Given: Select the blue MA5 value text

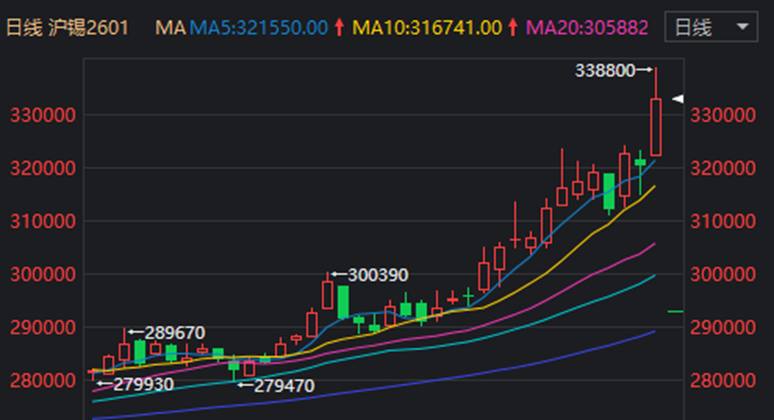Looking at the screenshot, I should click(258, 28).
